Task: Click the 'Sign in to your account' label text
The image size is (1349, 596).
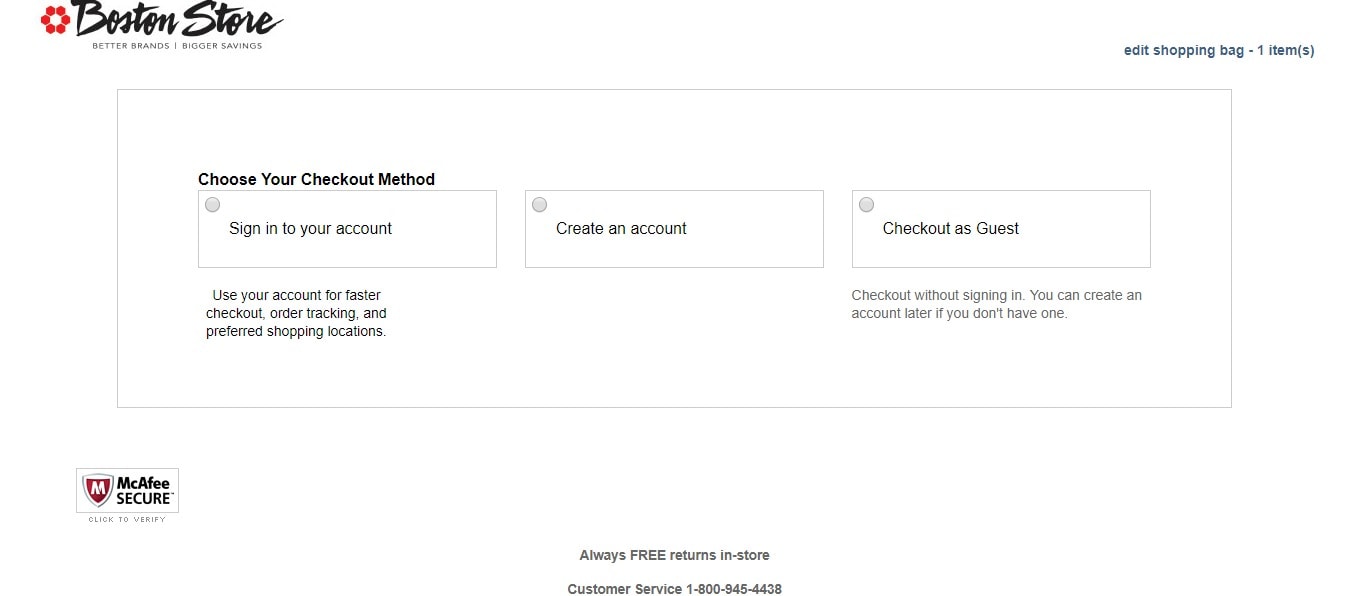Action: pos(310,229)
